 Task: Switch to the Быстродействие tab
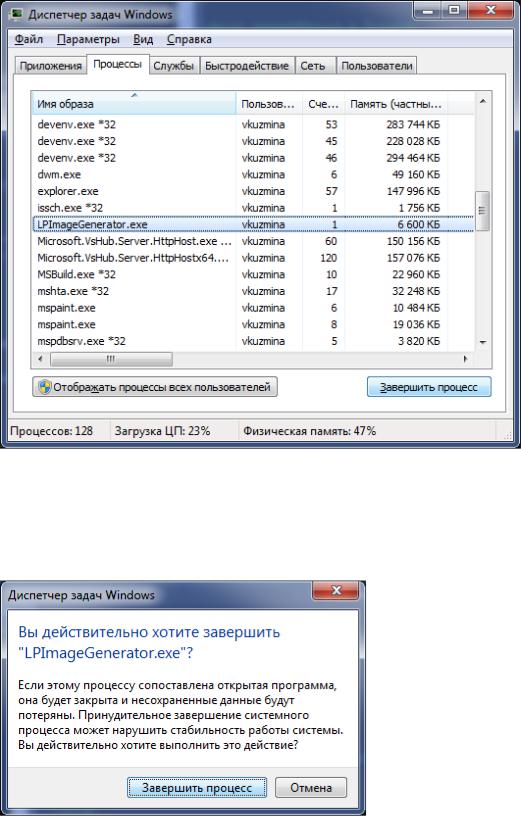point(247,66)
